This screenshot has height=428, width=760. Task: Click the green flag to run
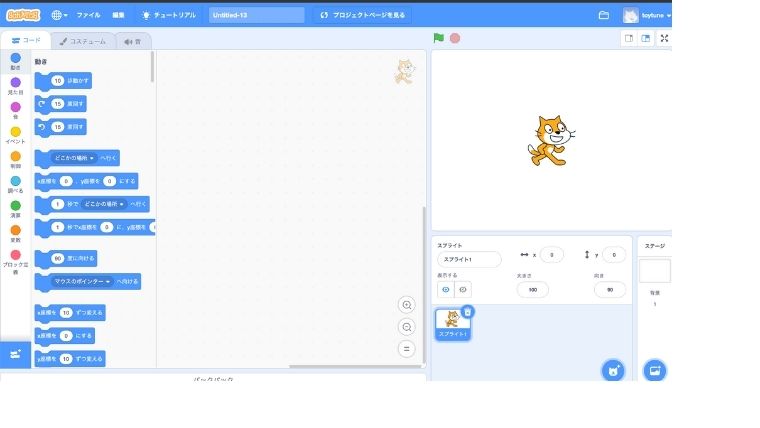click(439, 38)
